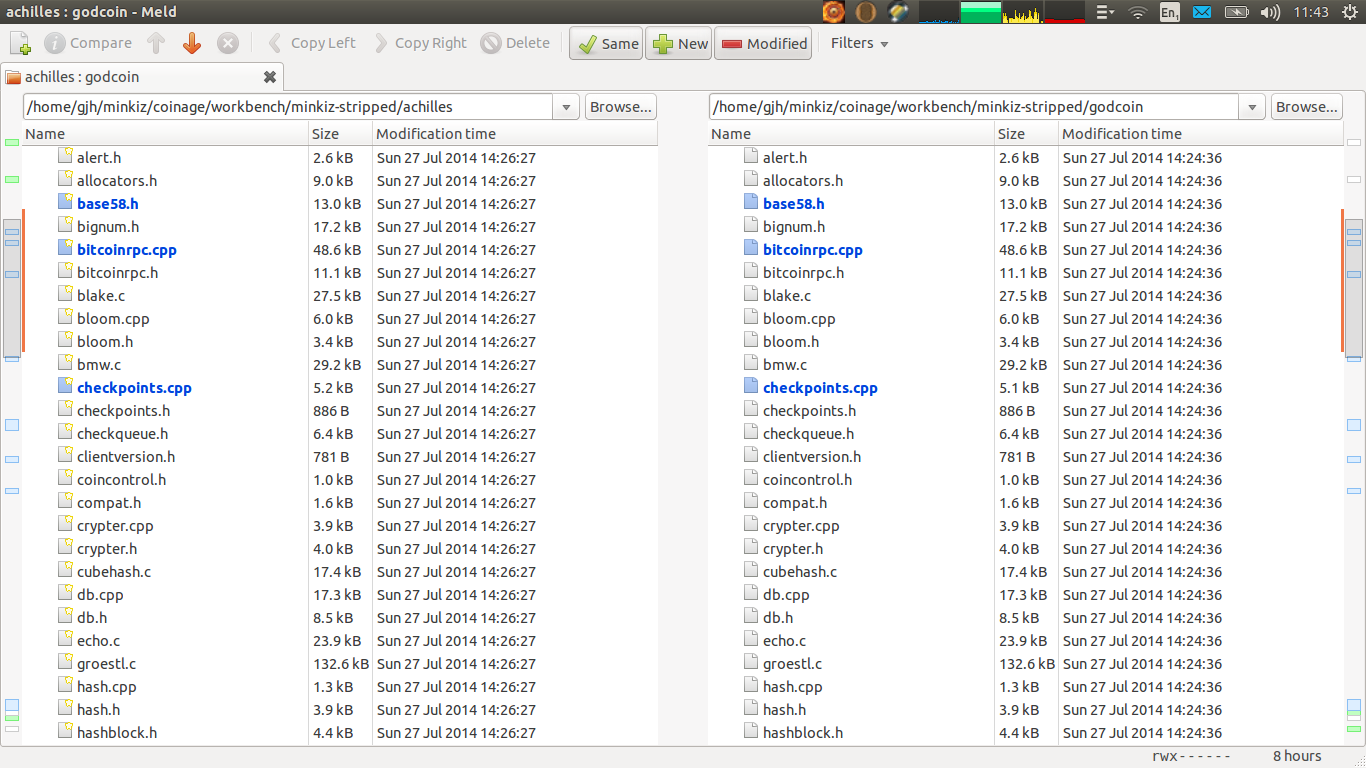Open the Wi-Fi network indicator

coord(1137,12)
